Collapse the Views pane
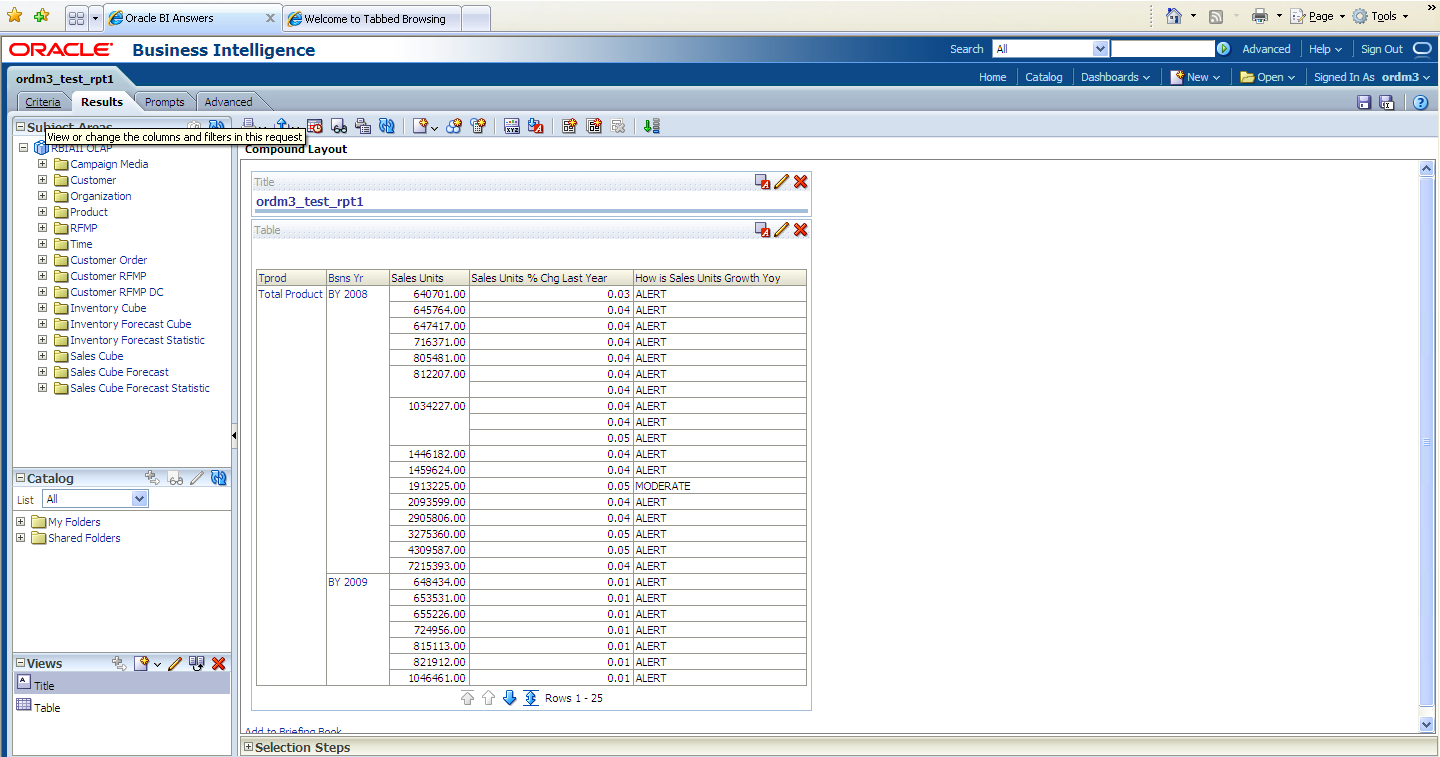 [x=20, y=663]
